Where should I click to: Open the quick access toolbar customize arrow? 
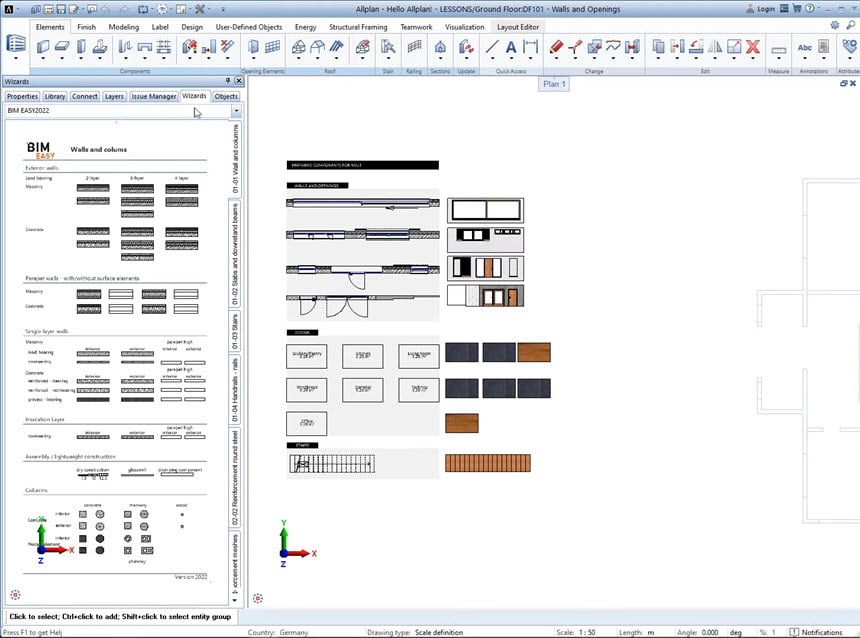tap(223, 9)
